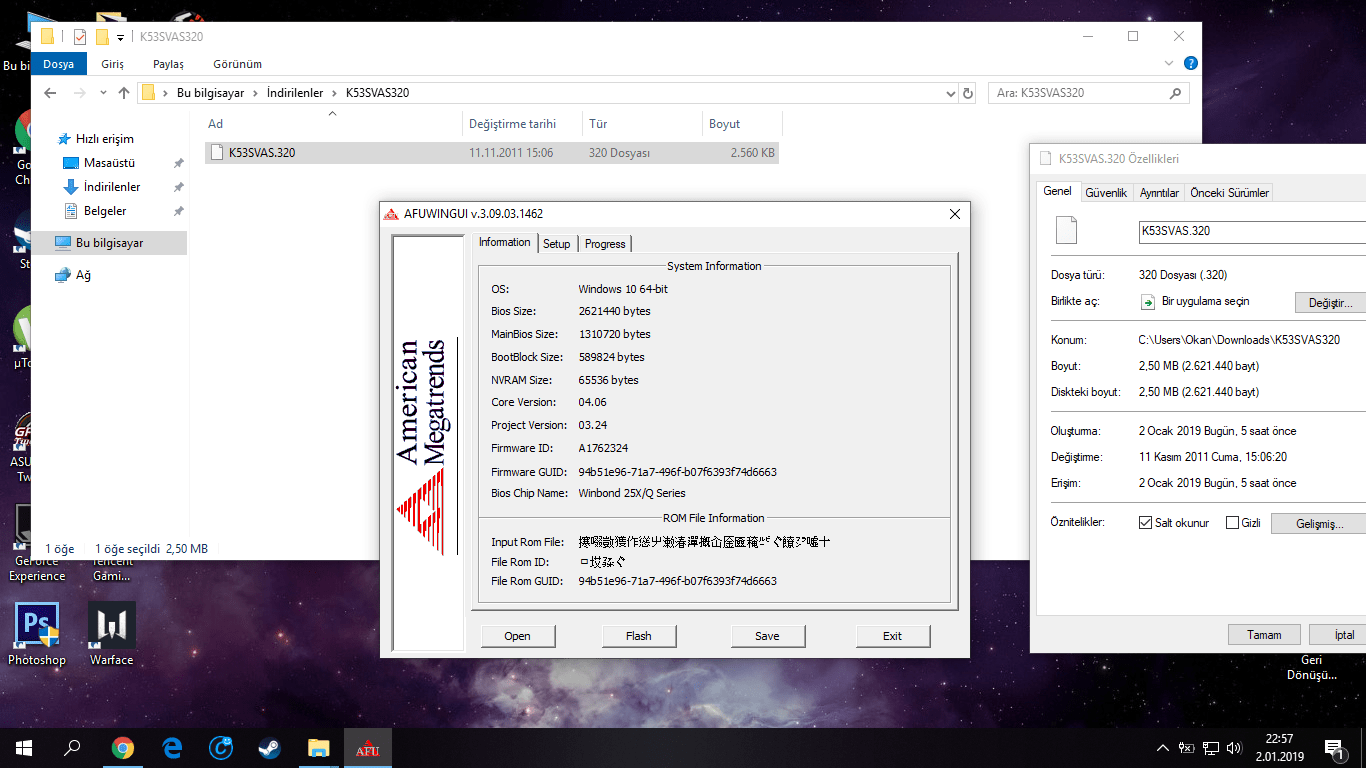Select the Information tab in AFUWINGUI
The width and height of the screenshot is (1366, 768).
click(504, 242)
